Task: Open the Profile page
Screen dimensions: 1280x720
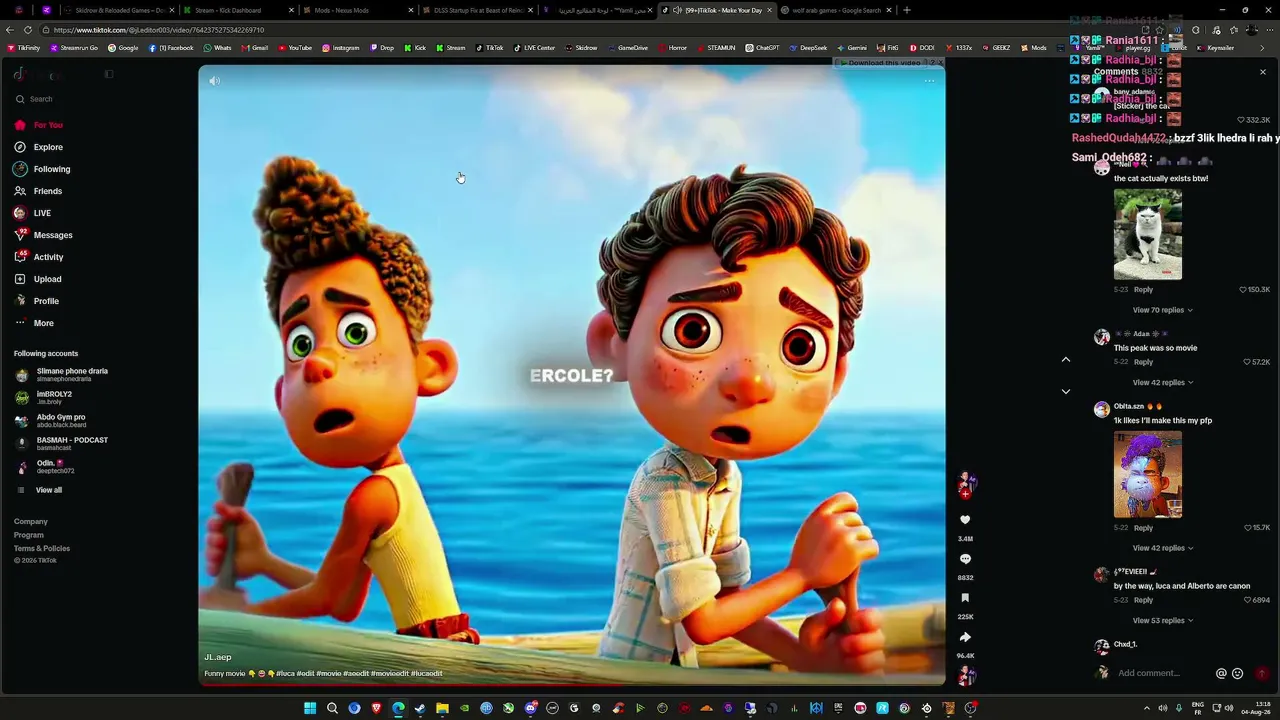Action: (37, 301)
